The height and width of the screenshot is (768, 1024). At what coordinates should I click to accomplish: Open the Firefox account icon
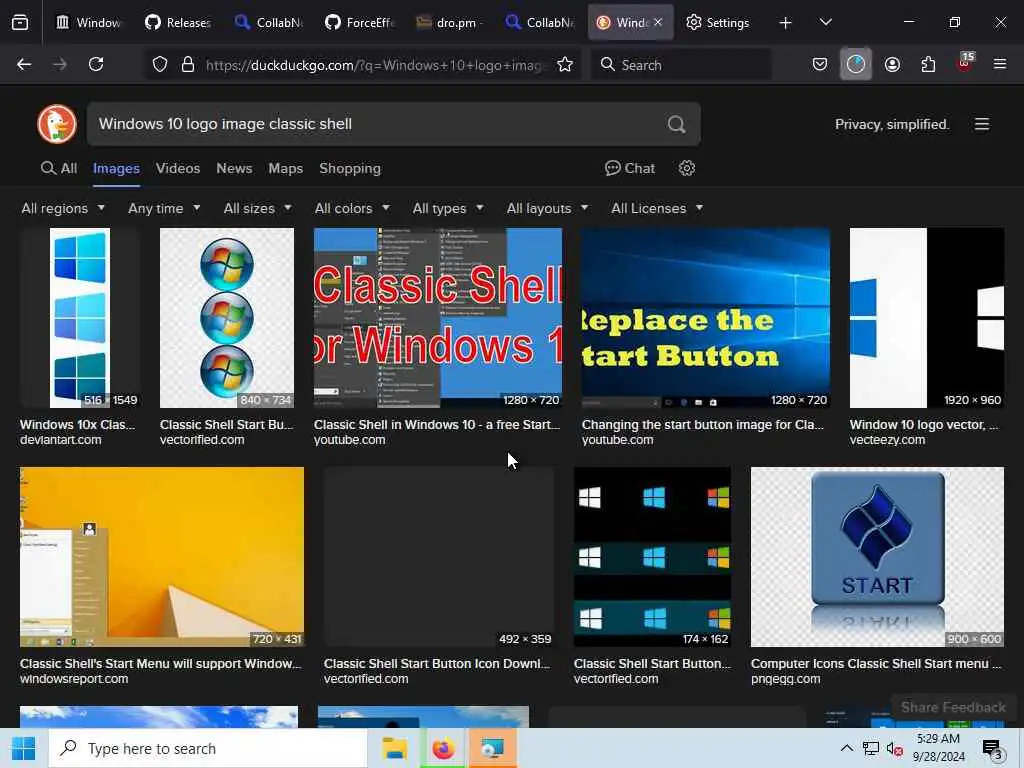[x=892, y=64]
